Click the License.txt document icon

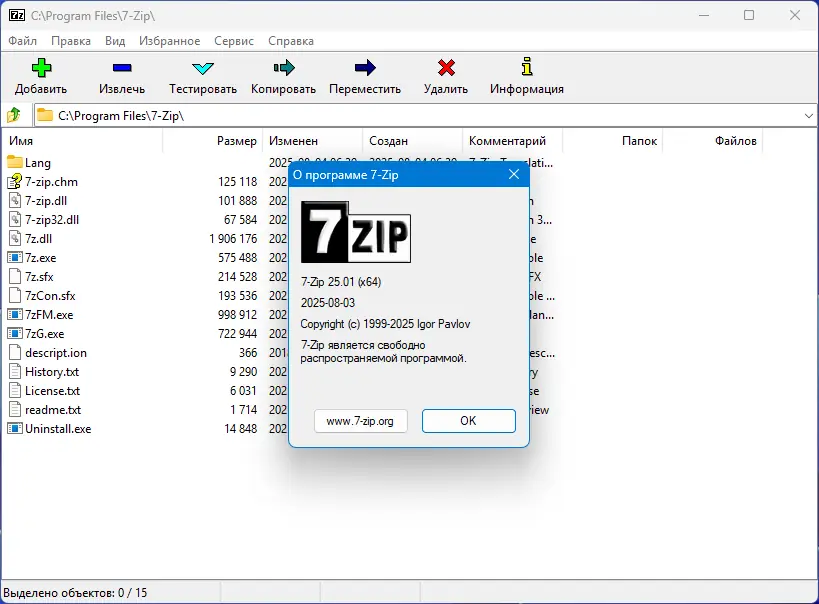click(x=15, y=390)
